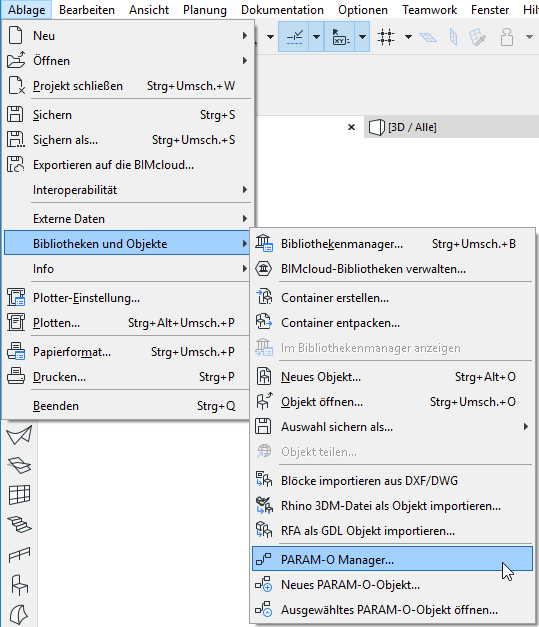Click the lock icon in toolbar
This screenshot has width=539, height=627.
(x=507, y=37)
